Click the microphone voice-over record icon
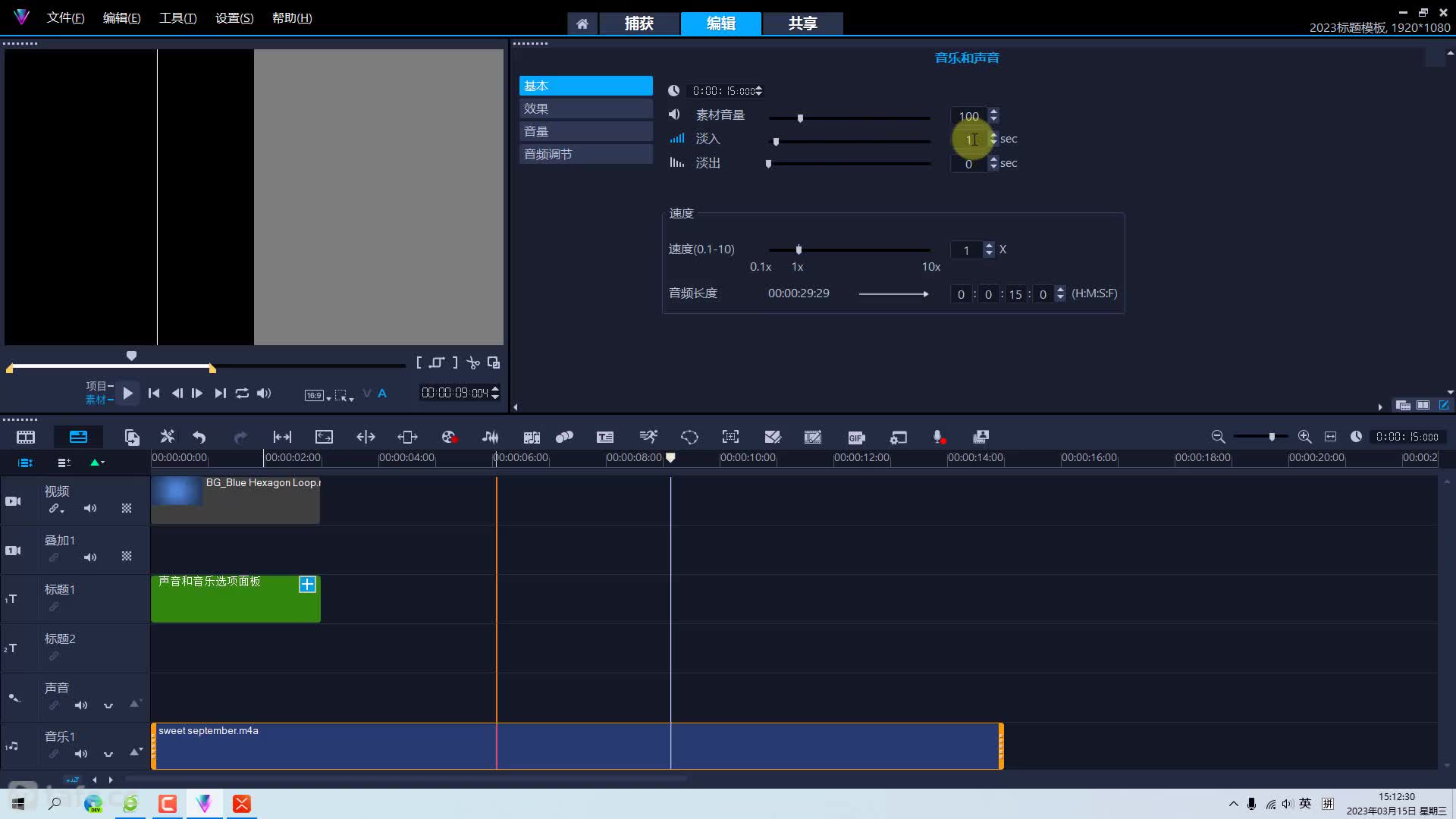Screen dimensions: 1456x819 [x=939, y=437]
